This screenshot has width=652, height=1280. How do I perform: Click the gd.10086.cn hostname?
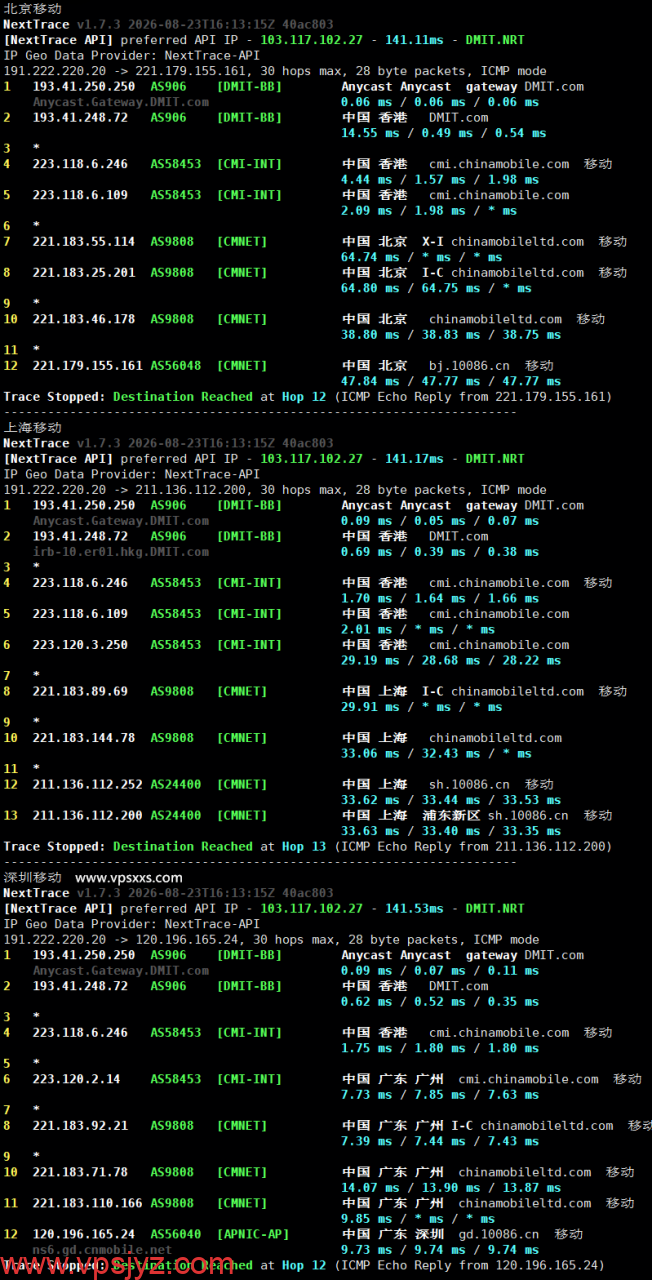pos(499,1235)
